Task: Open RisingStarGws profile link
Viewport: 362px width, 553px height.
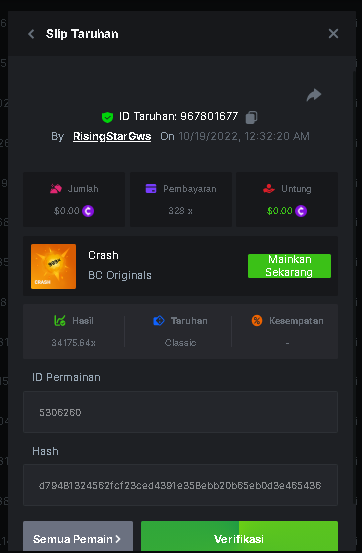Action: click(x=112, y=136)
